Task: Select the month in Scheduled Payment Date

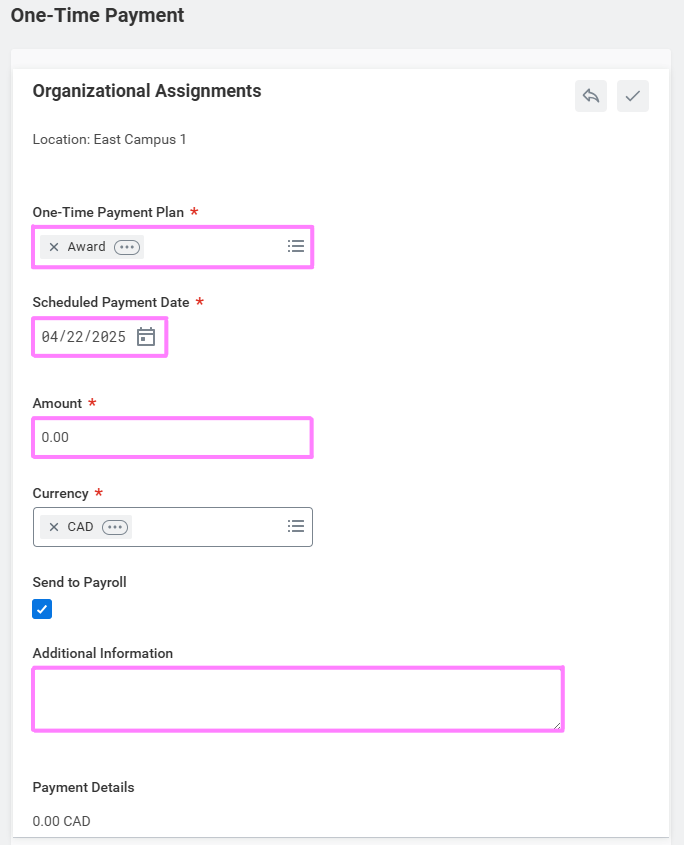Action: [49, 337]
